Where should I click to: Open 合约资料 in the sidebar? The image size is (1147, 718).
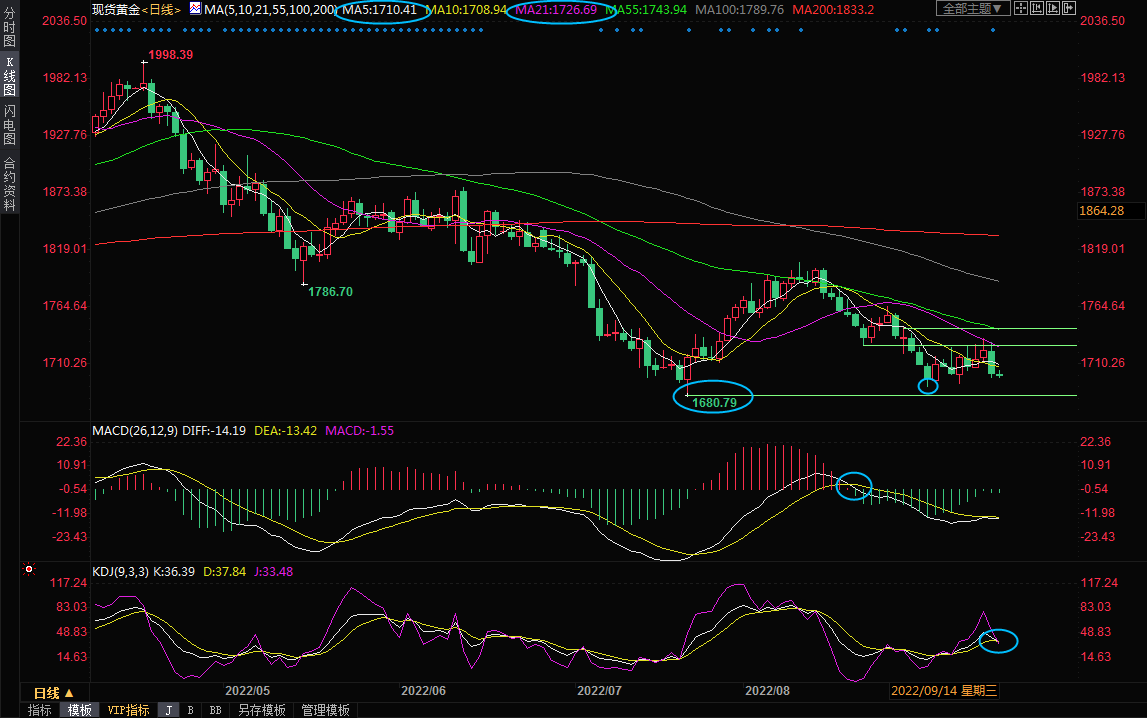9,184
